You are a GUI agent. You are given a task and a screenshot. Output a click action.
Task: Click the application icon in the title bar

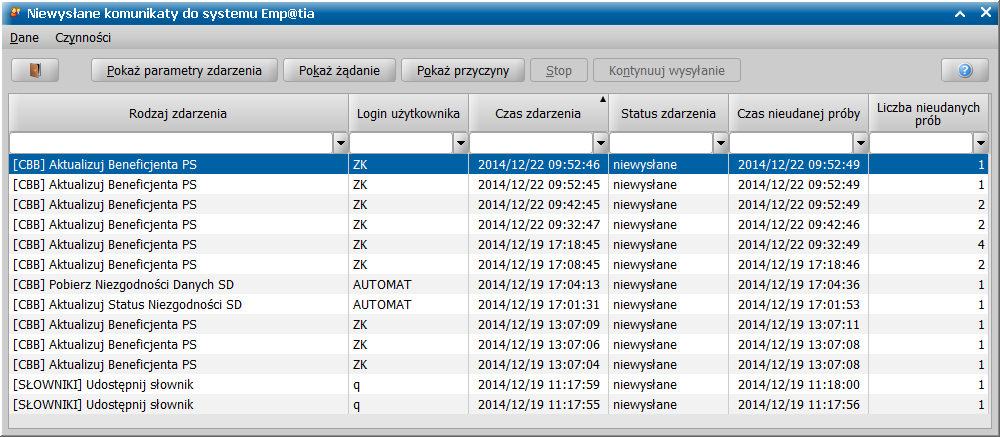point(15,12)
